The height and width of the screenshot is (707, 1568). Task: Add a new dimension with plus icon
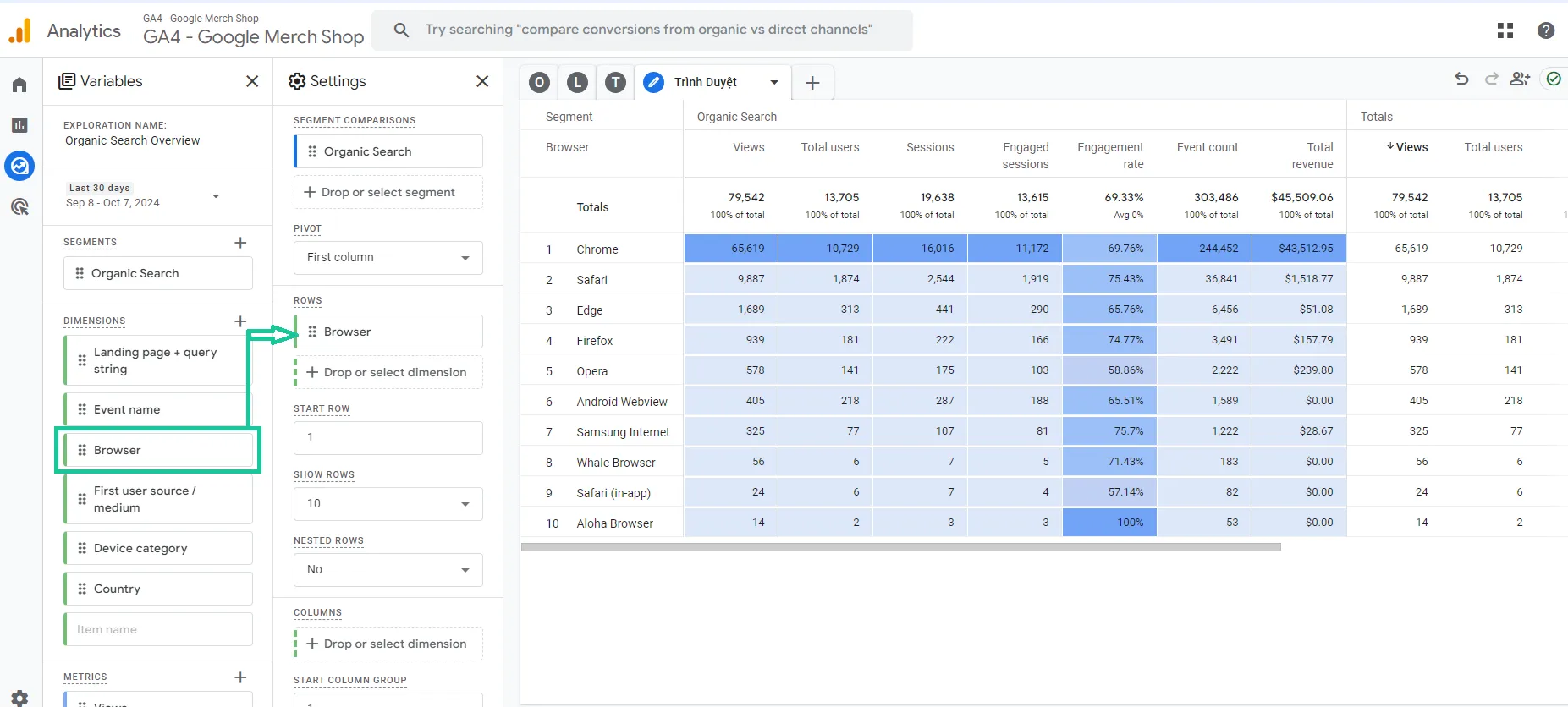(240, 321)
